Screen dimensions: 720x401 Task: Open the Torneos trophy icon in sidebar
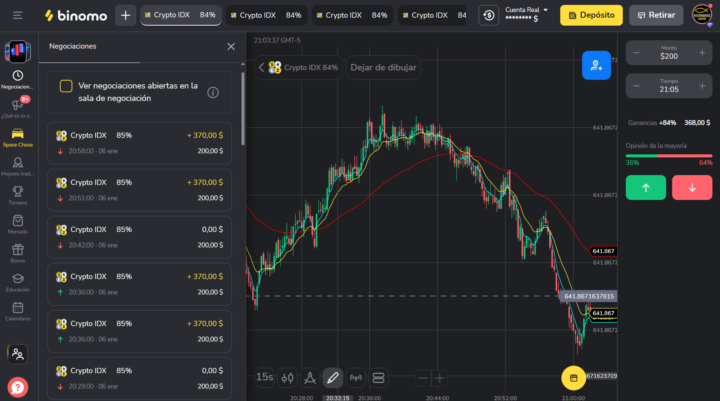(x=17, y=192)
